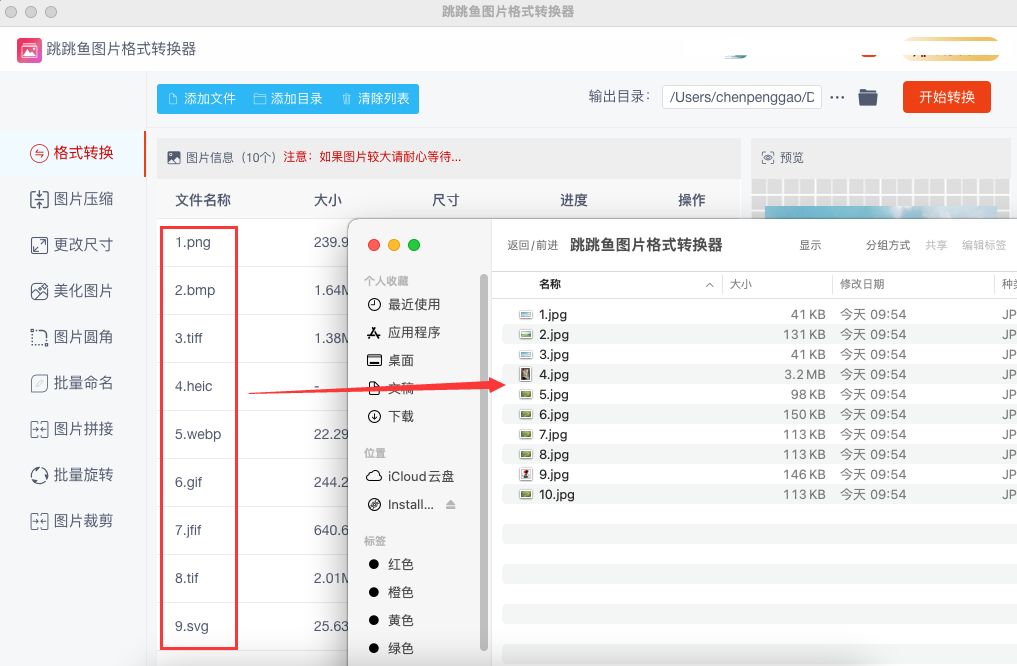Open iCloud云盘 in Finder sidebar

tap(410, 477)
